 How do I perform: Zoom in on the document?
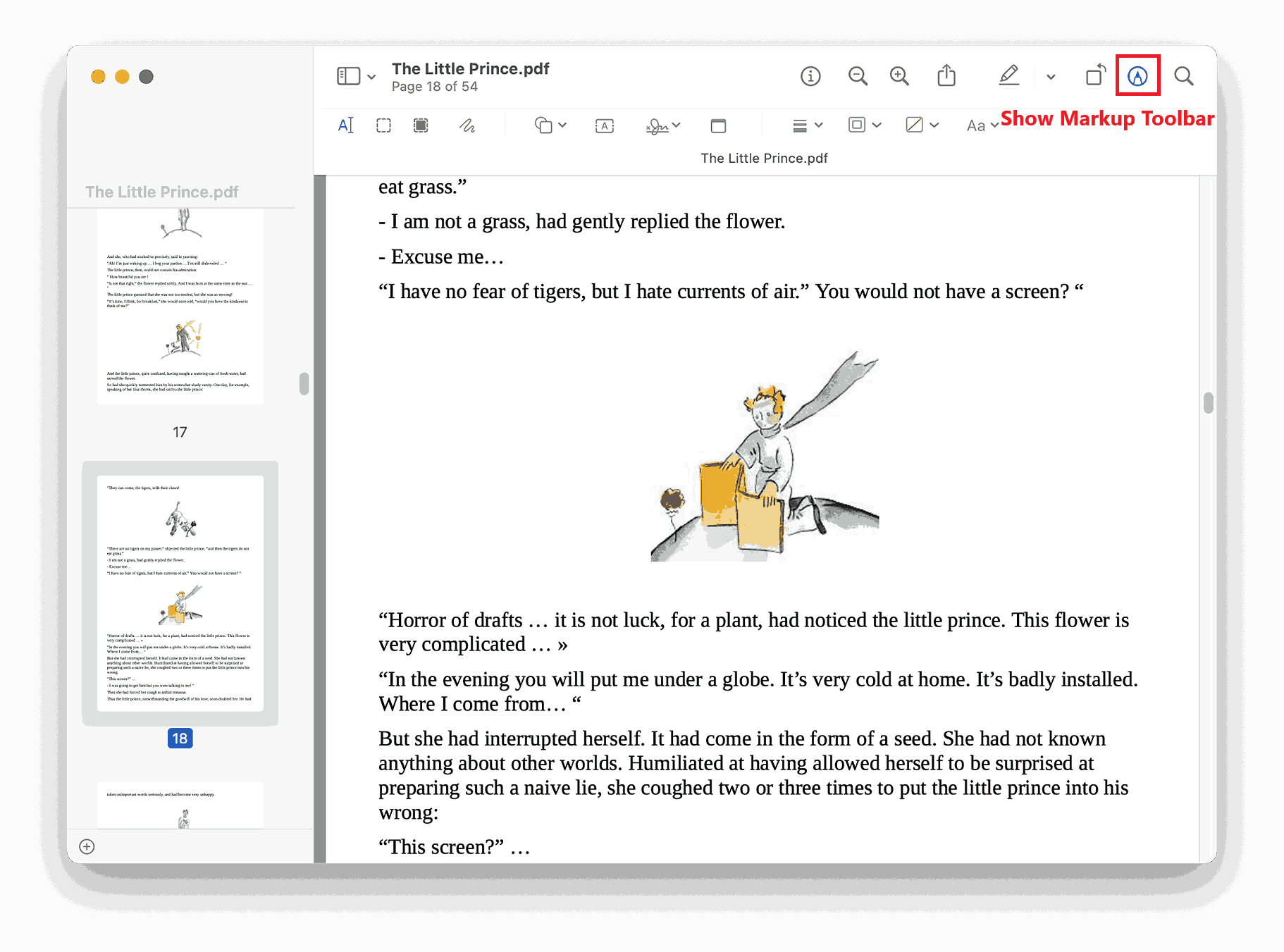point(899,75)
